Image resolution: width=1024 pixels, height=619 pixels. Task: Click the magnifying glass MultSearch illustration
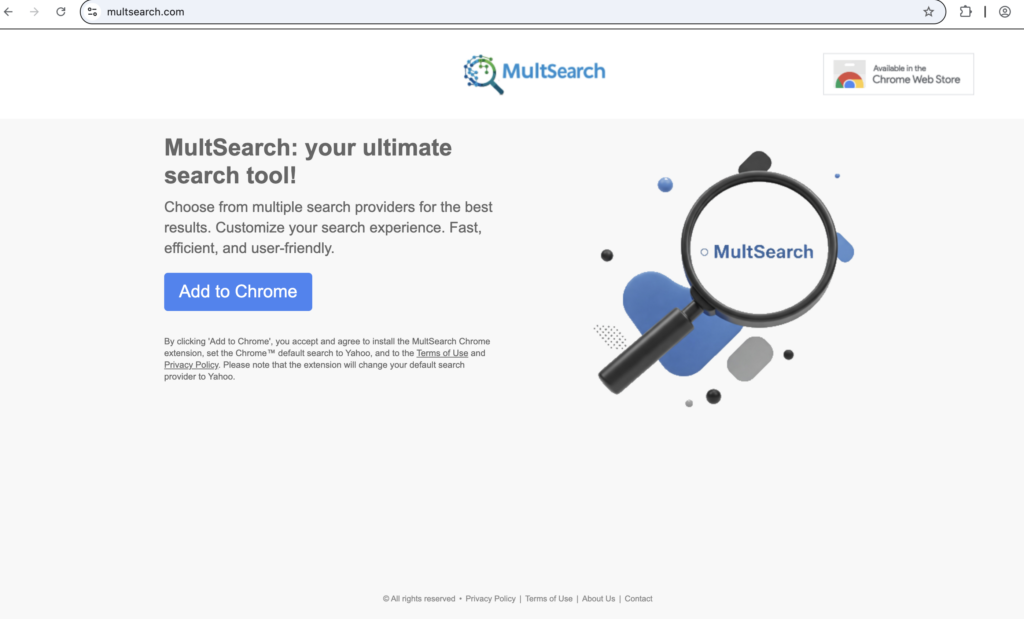pos(725,279)
